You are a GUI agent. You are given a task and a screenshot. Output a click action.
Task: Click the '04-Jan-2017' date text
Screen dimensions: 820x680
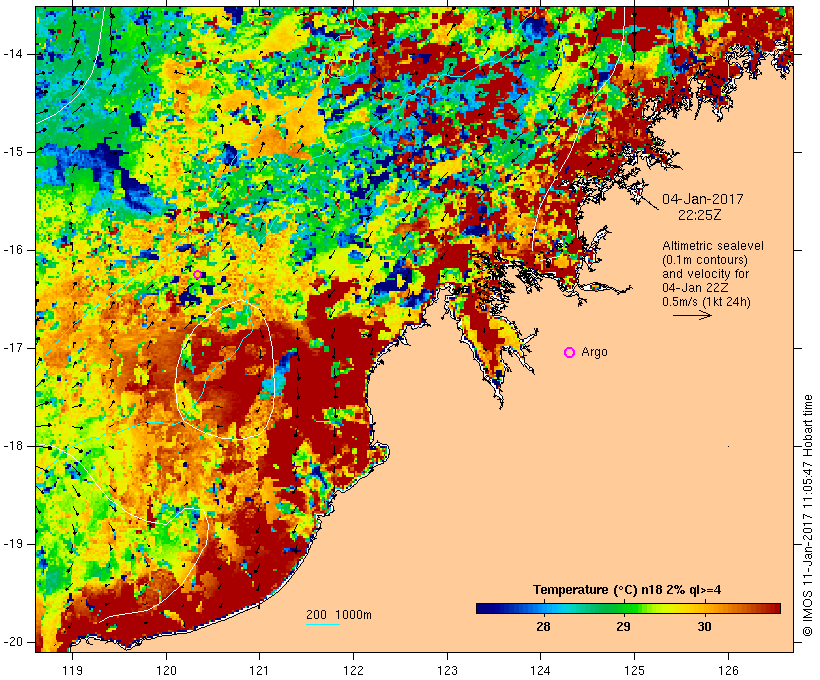[x=702, y=199]
